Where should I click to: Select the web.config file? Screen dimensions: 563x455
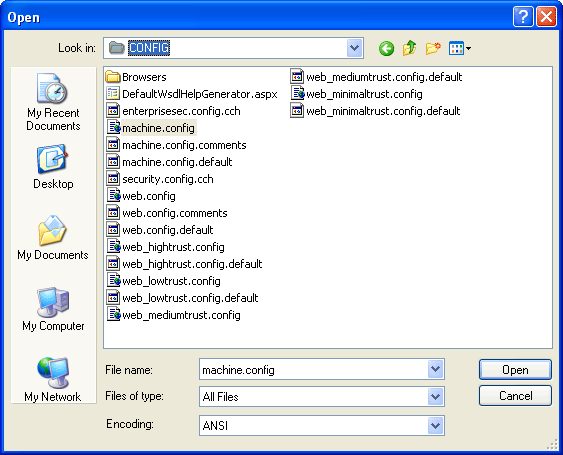click(x=141, y=196)
